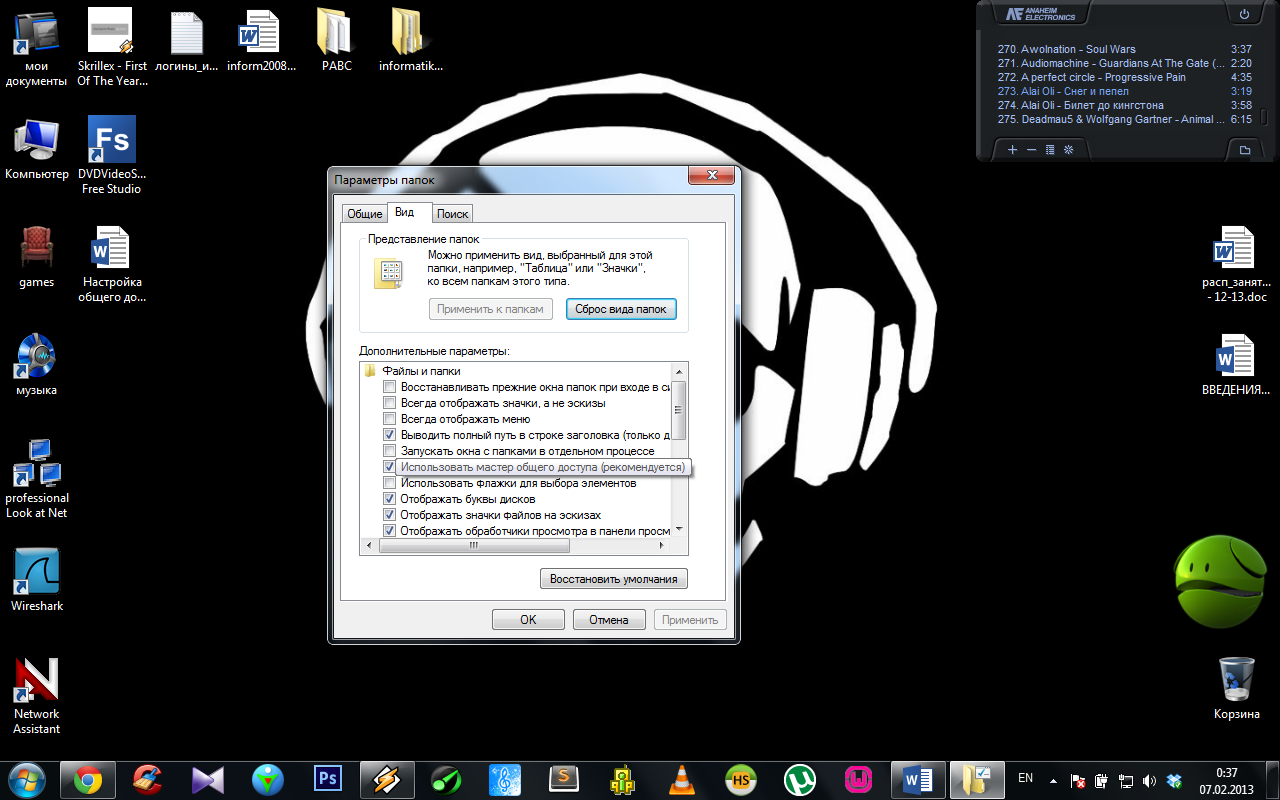Open the HS green icon on the taskbar
1280x800 pixels.
pos(741,779)
